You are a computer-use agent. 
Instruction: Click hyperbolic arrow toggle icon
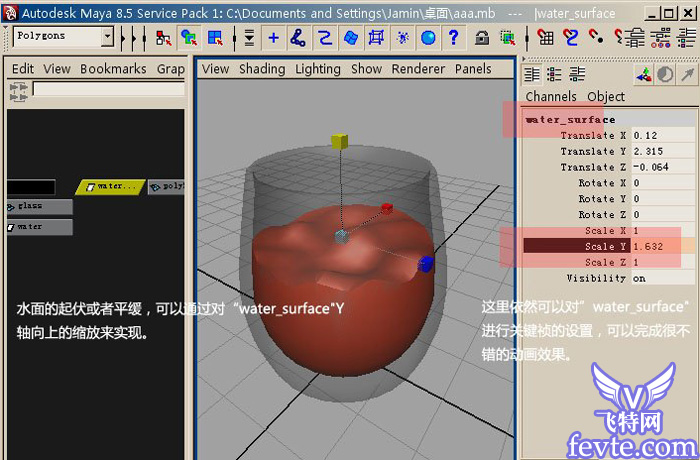[x=688, y=74]
